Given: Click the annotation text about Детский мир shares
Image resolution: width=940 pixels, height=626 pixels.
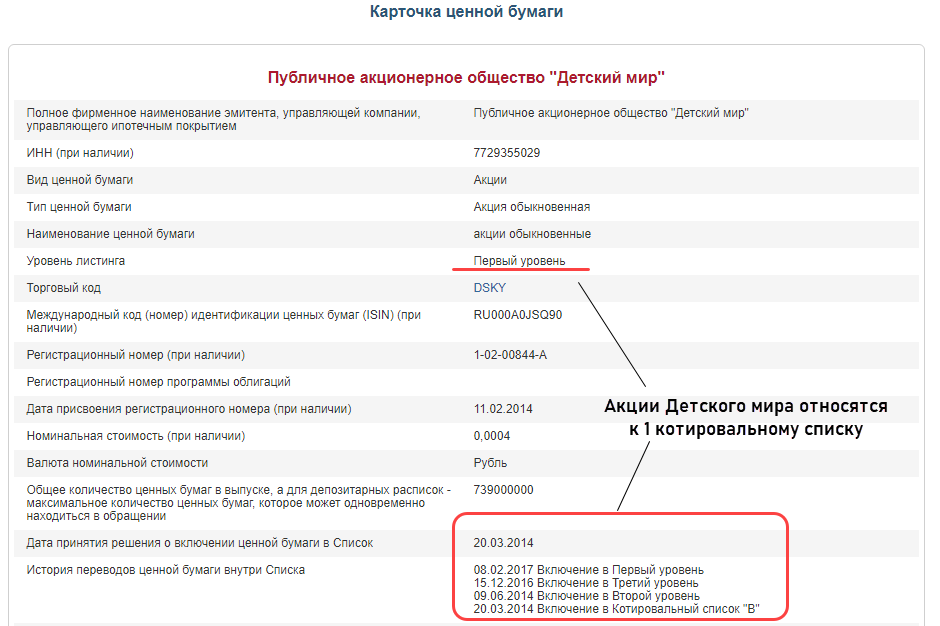Looking at the screenshot, I should pos(745,419).
